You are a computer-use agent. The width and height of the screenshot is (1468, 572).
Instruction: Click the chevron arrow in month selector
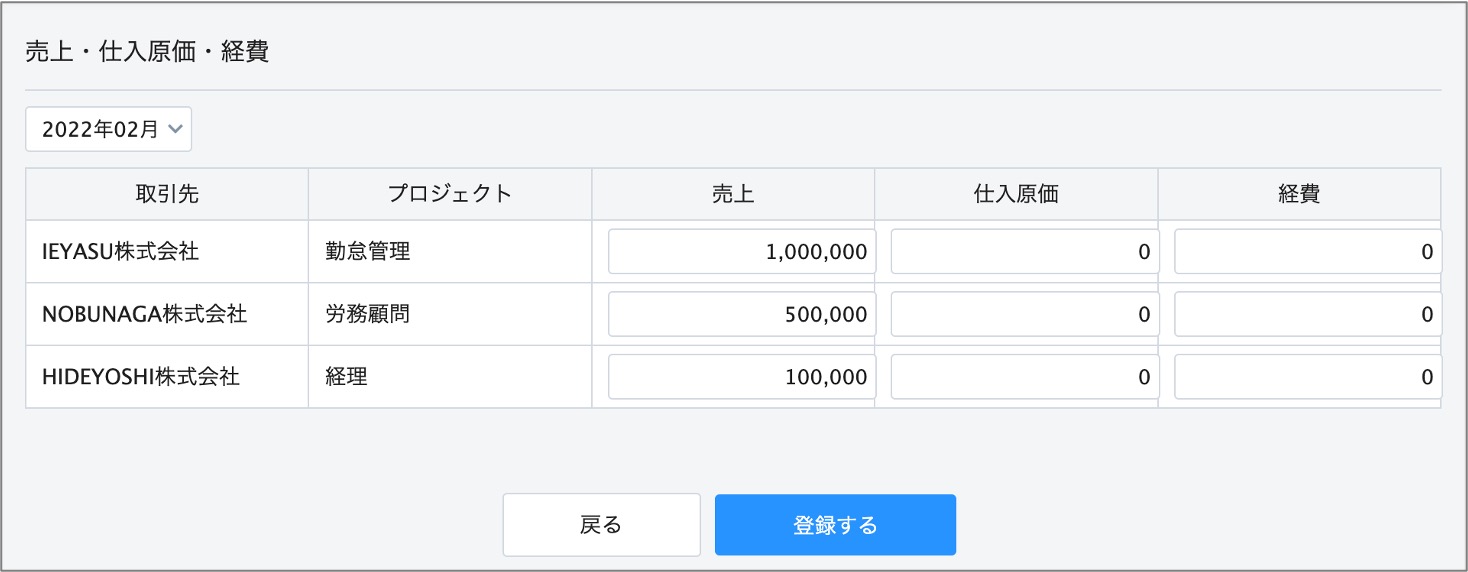pos(175,129)
